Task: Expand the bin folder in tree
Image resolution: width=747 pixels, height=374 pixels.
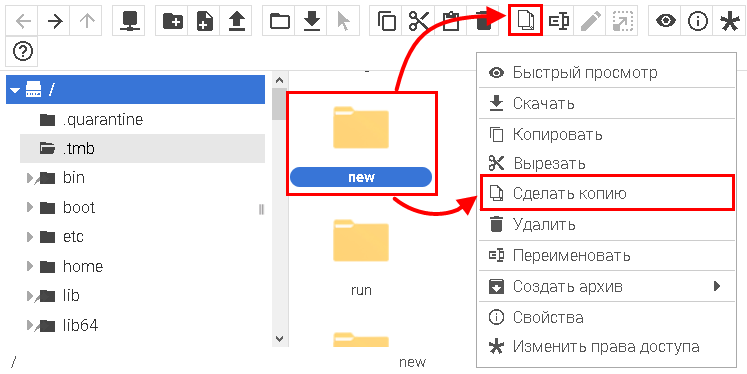Action: tap(30, 178)
